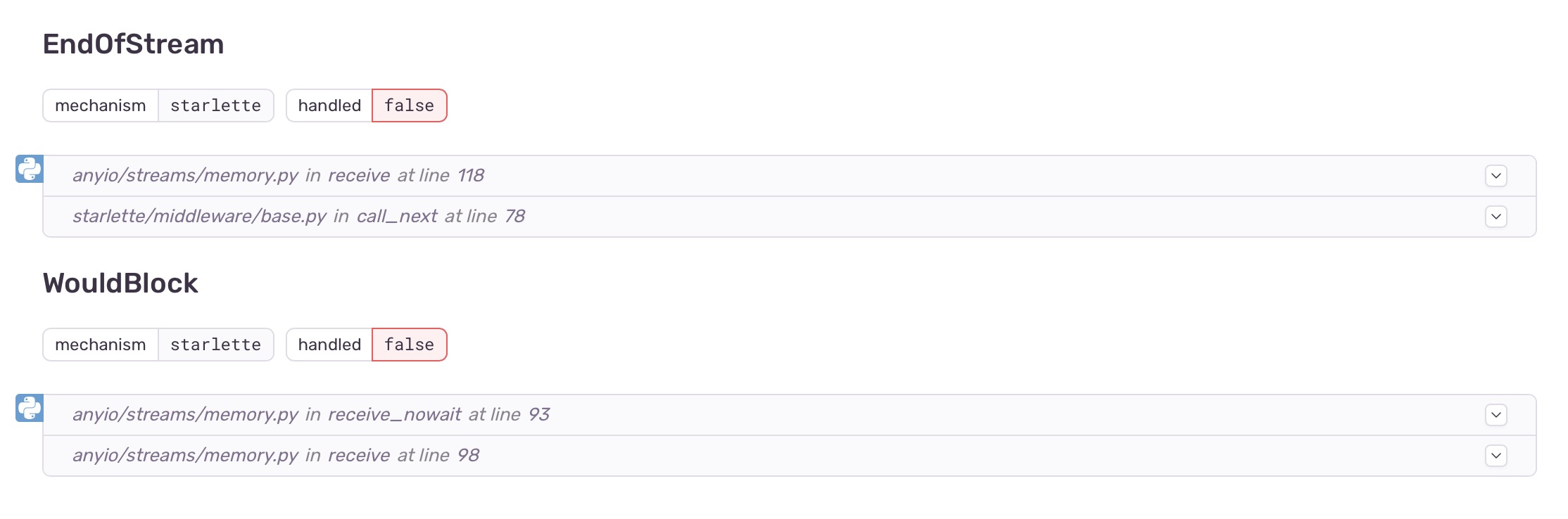Expand the receive line 98 frame
This screenshot has width=1568, height=519.
[1497, 456]
